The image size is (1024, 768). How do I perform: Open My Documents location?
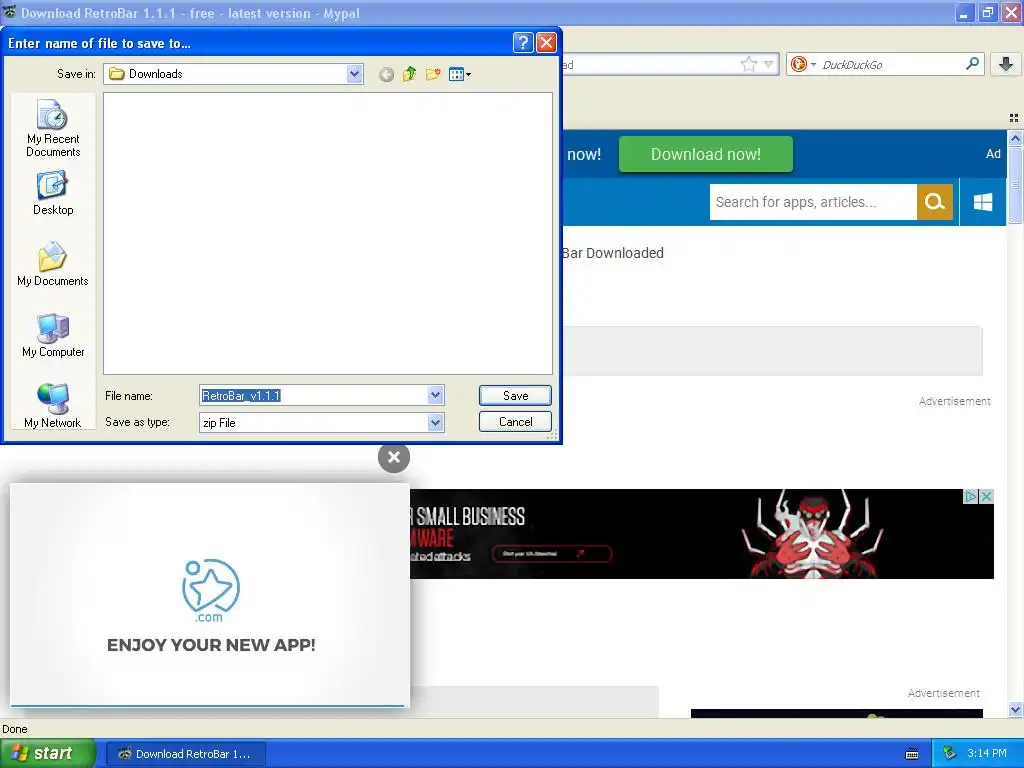tap(53, 264)
